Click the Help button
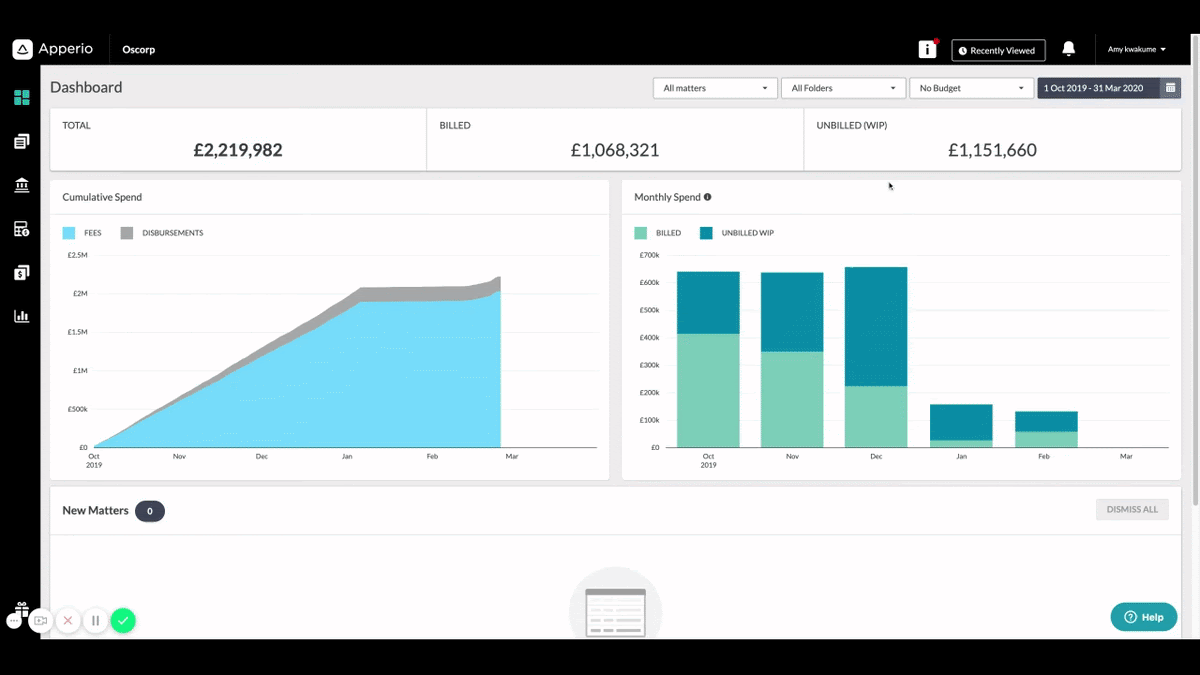 click(1144, 617)
